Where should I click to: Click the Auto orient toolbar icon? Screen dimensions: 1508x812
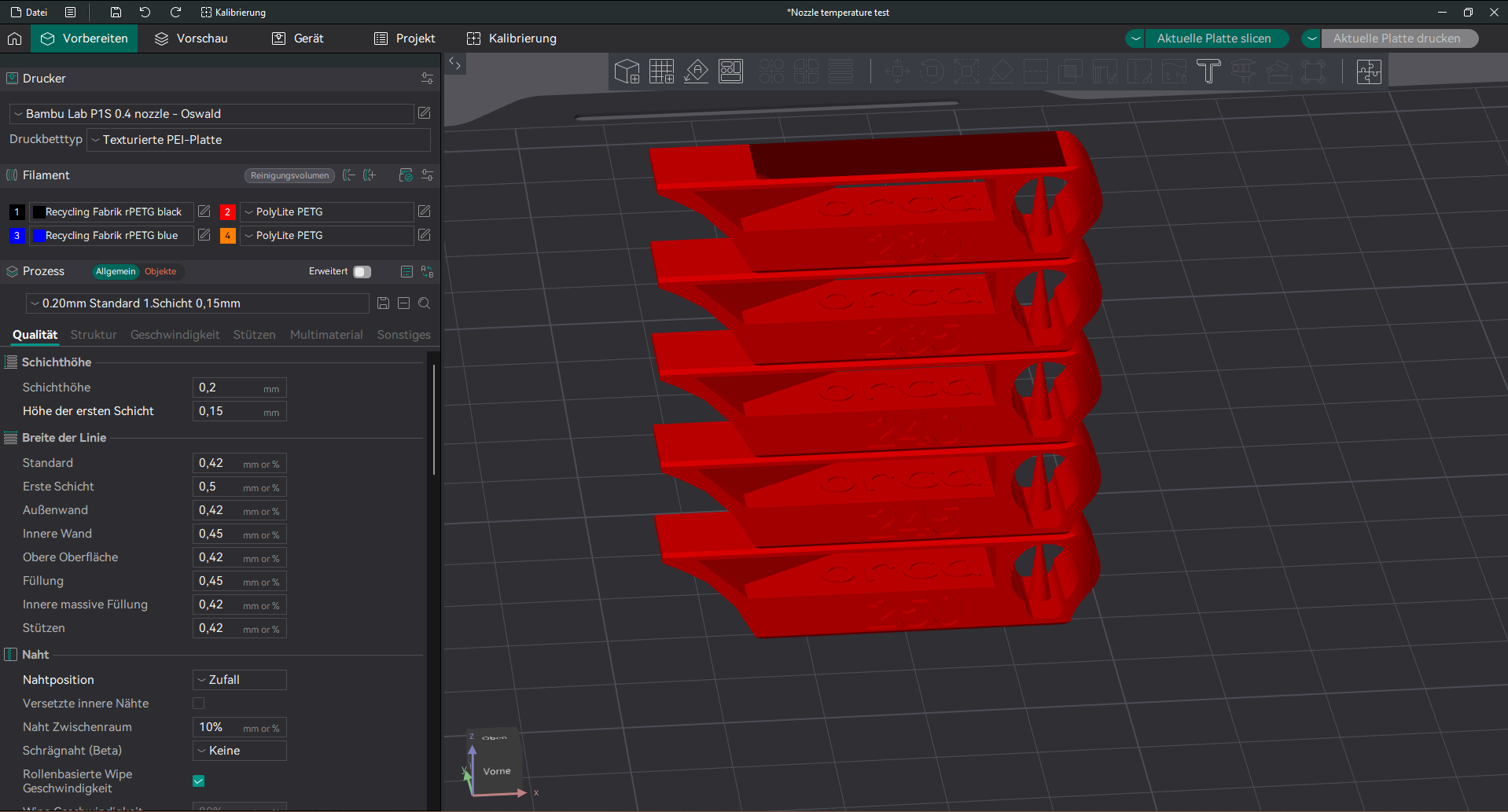[x=696, y=72]
